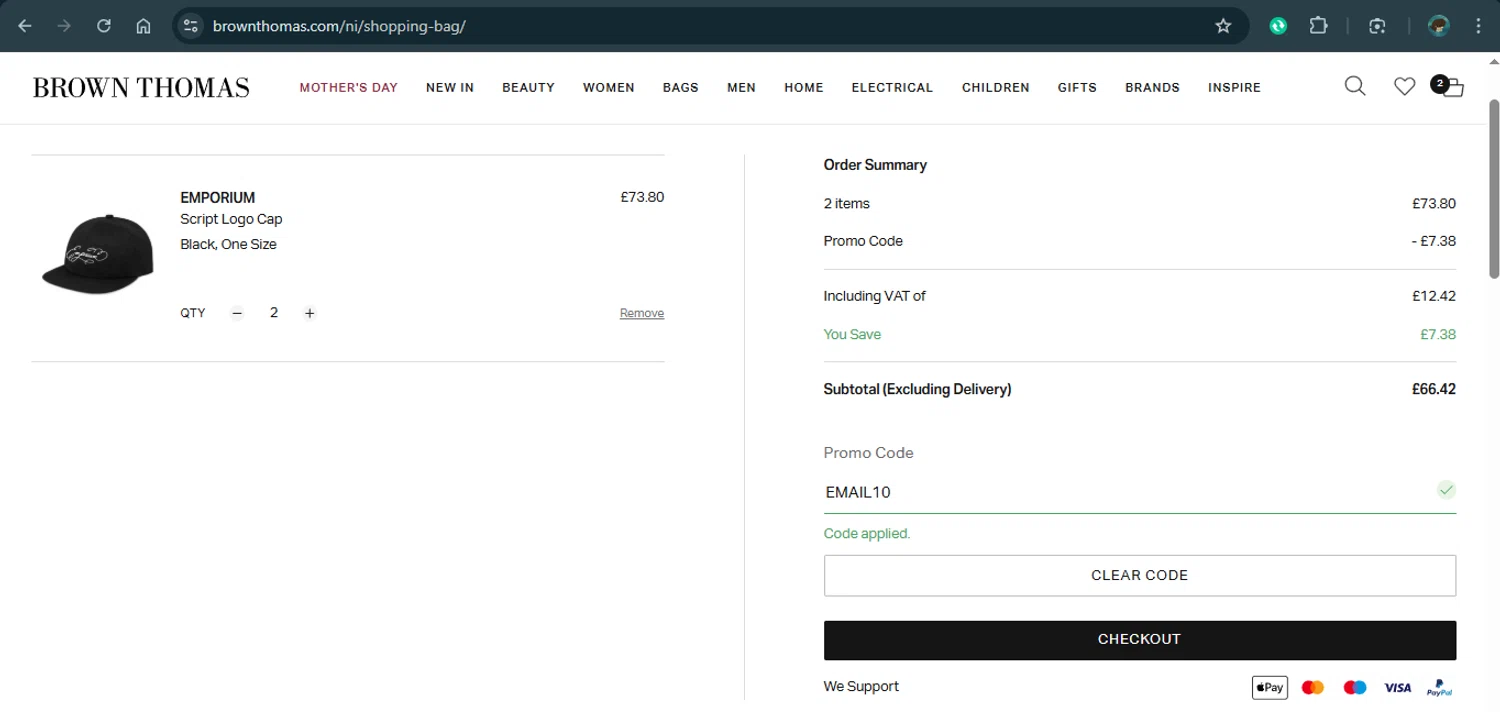Click the Emporium brand name
Screen dimensions: 1500x712
click(218, 198)
